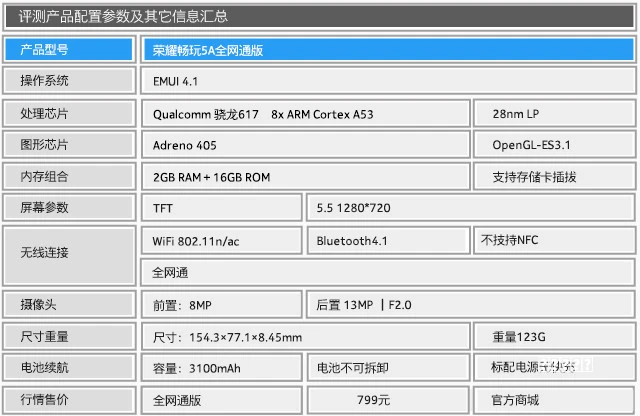Click the 28nm LP cell
Screen dimensions: 640x416
click(x=554, y=113)
